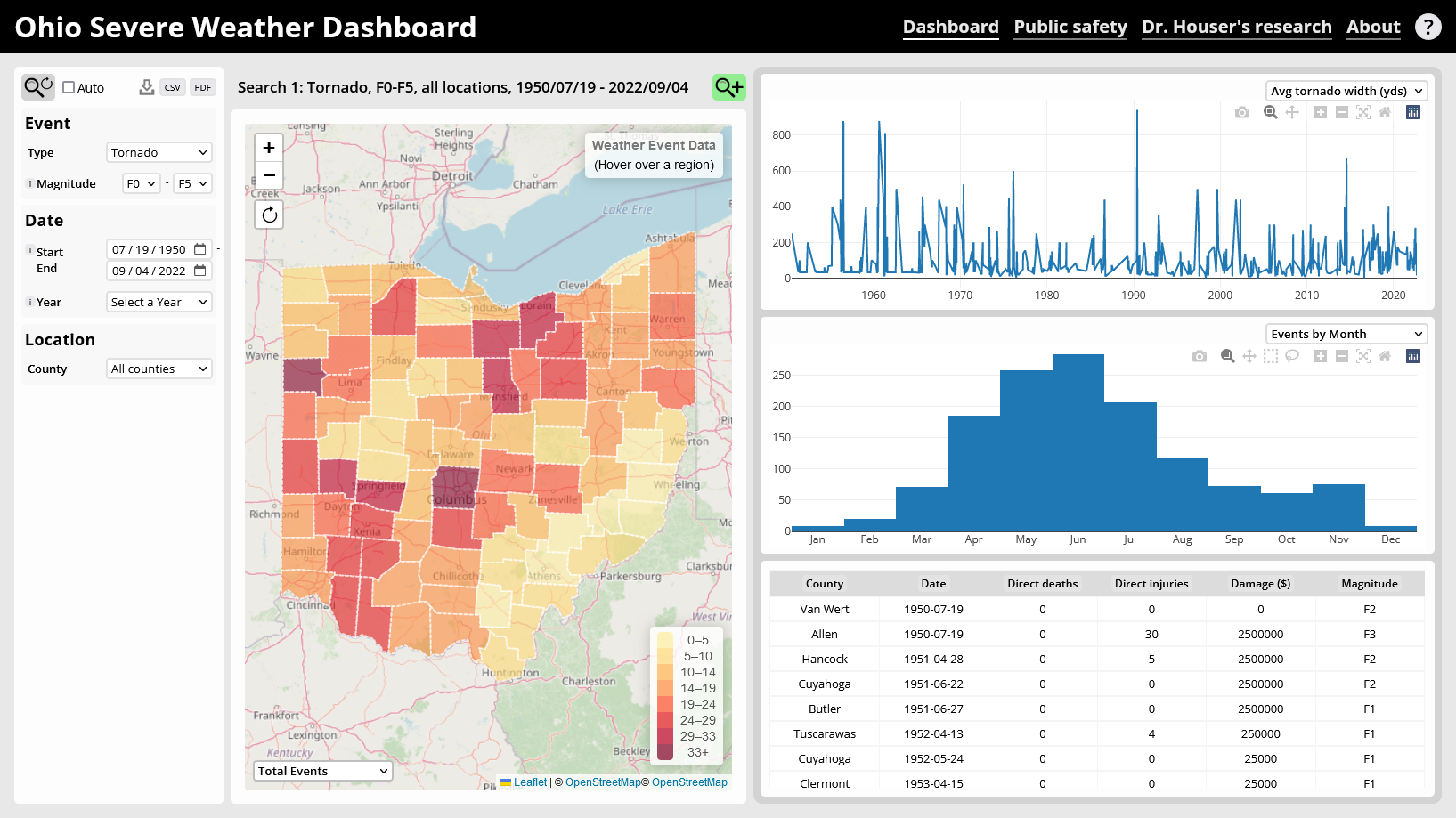Reset axes with the home icon on top chart
The height and width of the screenshot is (818, 1456).
point(1386,112)
